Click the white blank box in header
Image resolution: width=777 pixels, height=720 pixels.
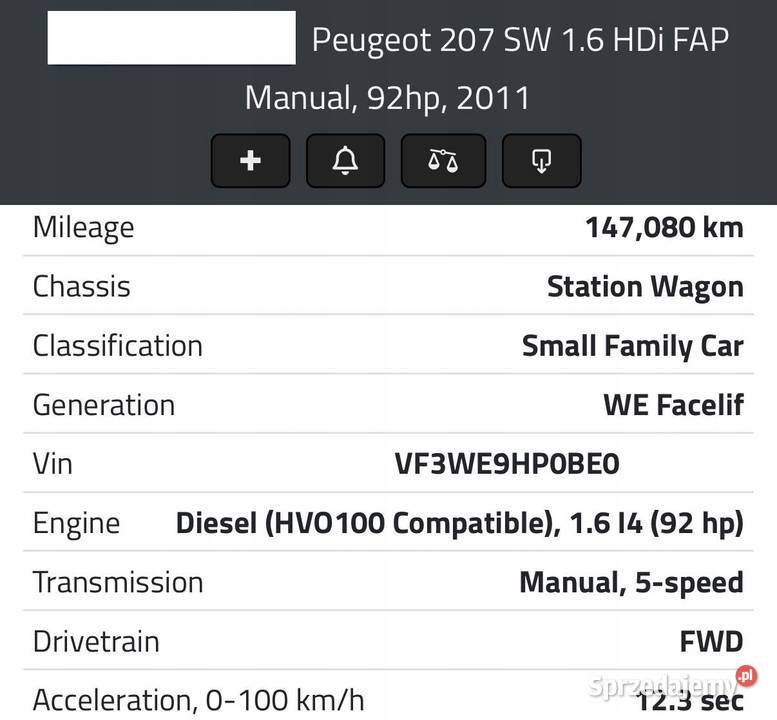[x=171, y=38]
